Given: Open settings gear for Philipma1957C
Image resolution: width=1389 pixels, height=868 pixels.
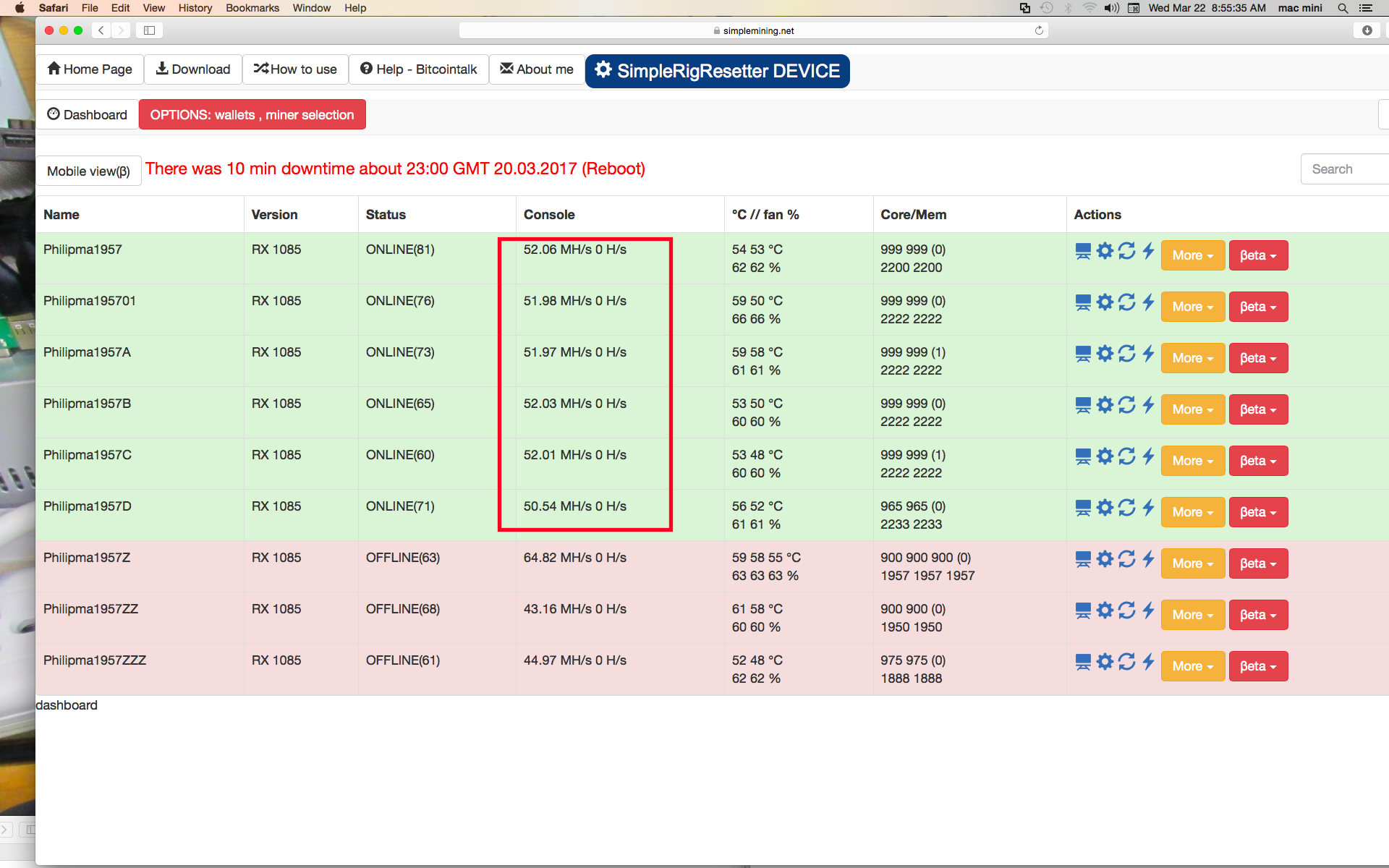Looking at the screenshot, I should coord(1105,456).
